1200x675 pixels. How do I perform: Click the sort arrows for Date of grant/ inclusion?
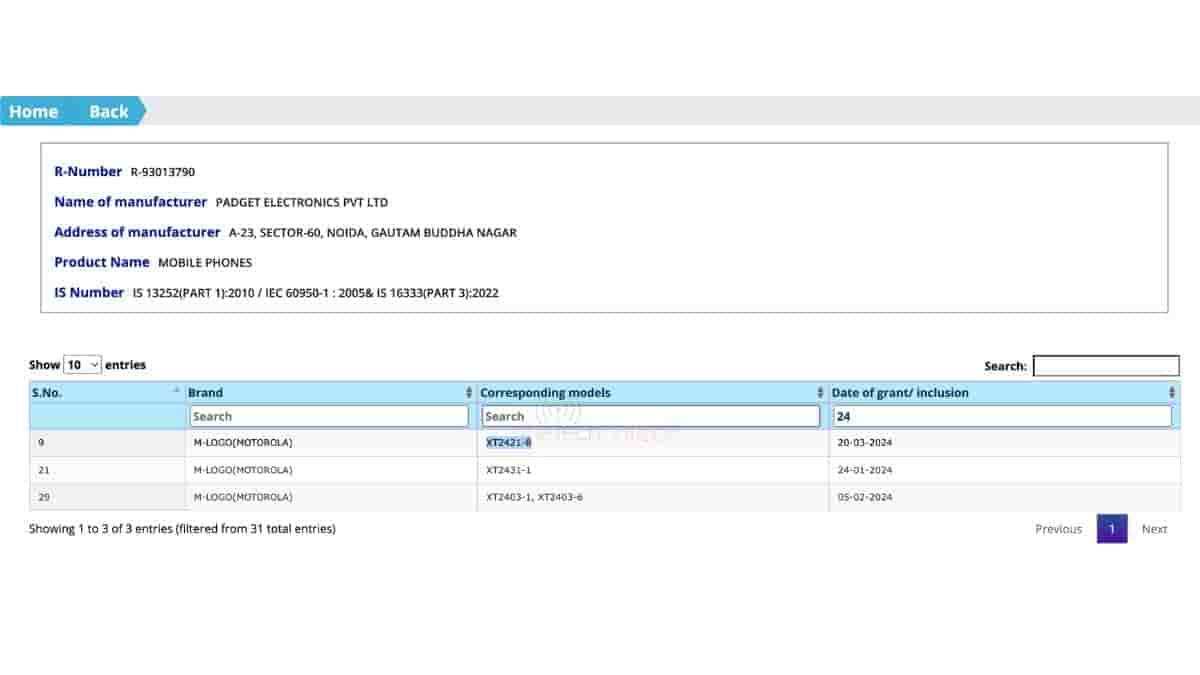(1172, 393)
